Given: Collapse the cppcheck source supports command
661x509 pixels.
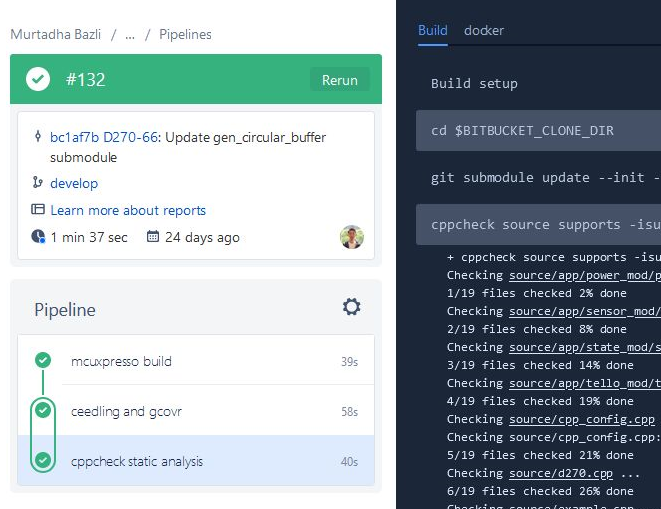Looking at the screenshot, I should pos(539,225).
